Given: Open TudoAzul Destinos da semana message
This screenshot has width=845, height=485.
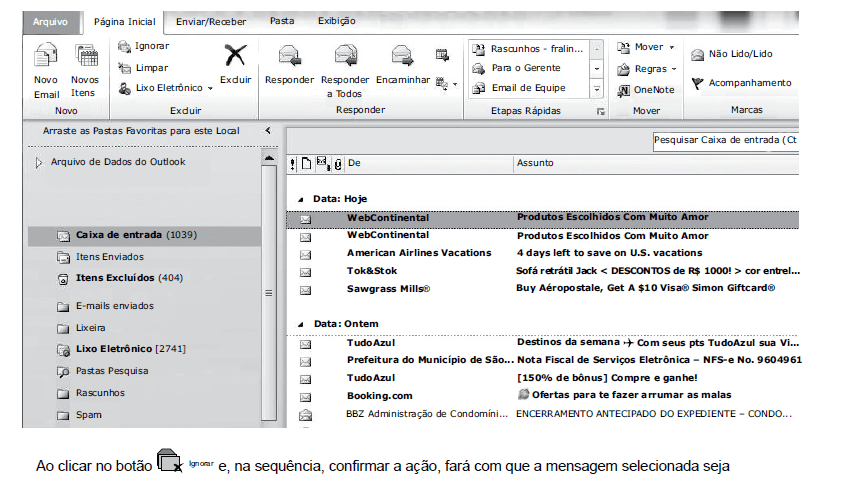Looking at the screenshot, I should [x=543, y=343].
